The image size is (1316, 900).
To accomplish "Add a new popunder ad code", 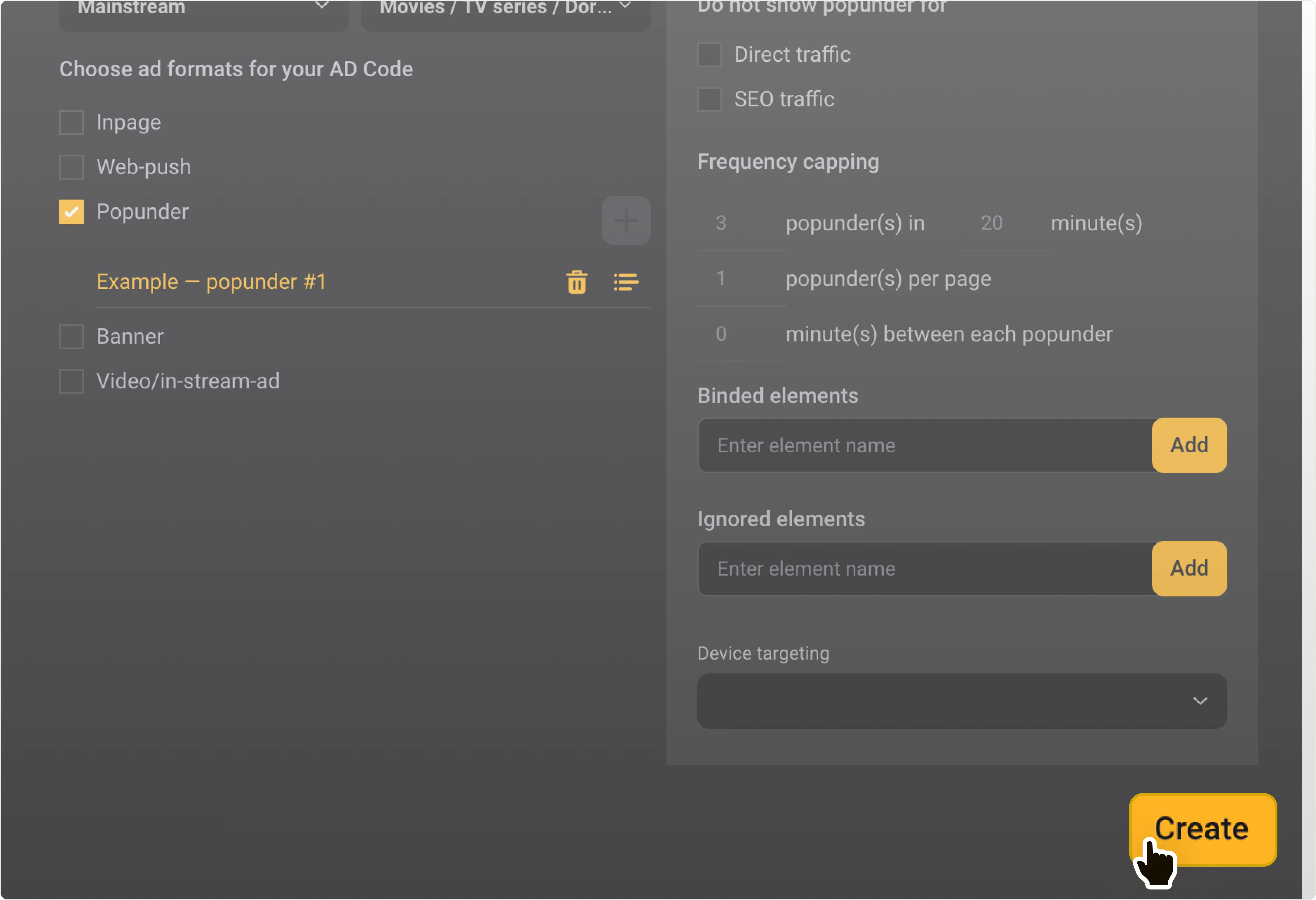I will [626, 220].
